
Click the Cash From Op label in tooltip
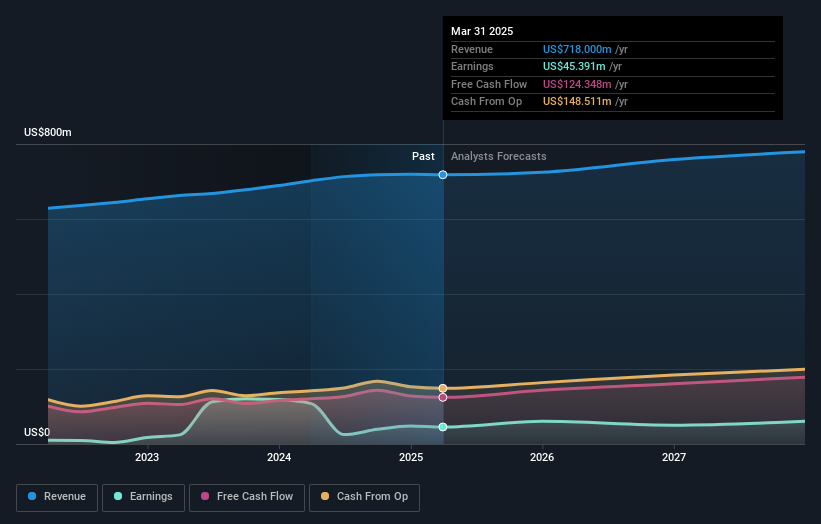click(x=486, y=102)
